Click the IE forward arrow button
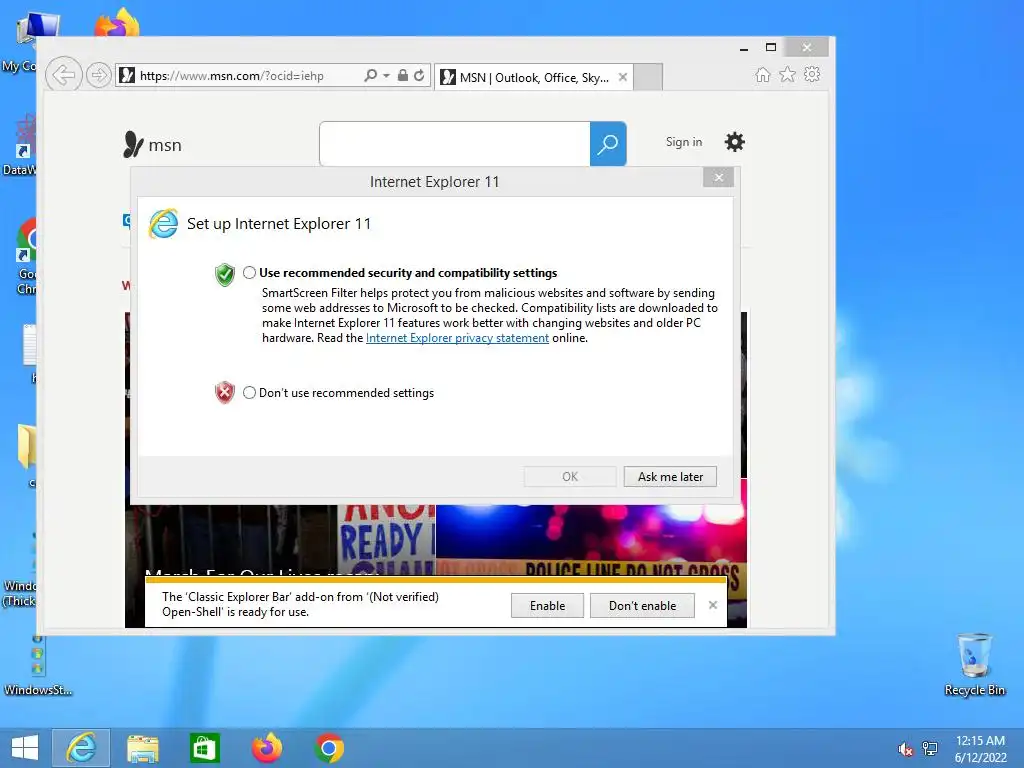This screenshot has width=1024, height=768. [x=99, y=75]
